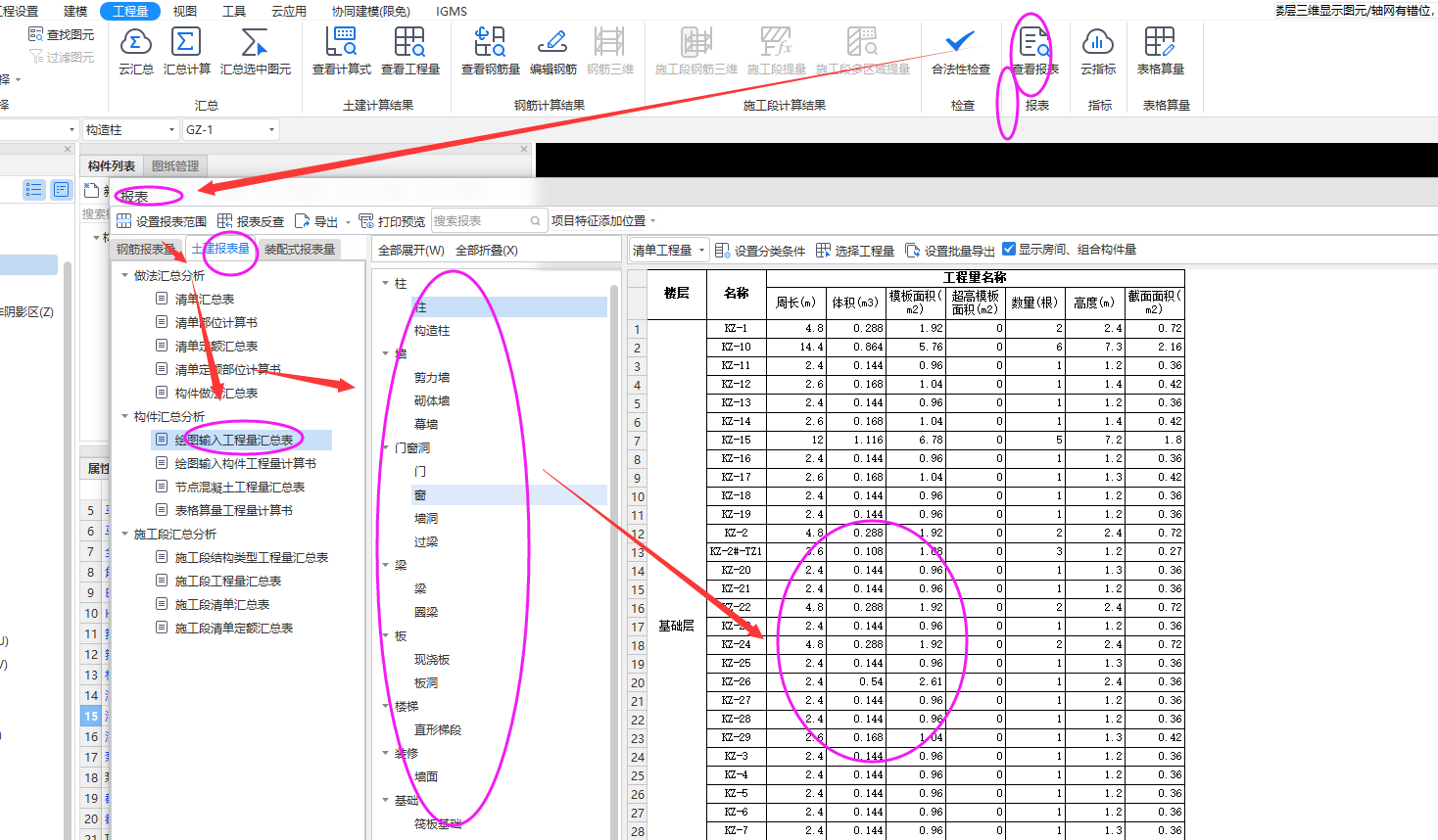Click 施工段提量 icon
The width and height of the screenshot is (1438, 840).
click(776, 42)
